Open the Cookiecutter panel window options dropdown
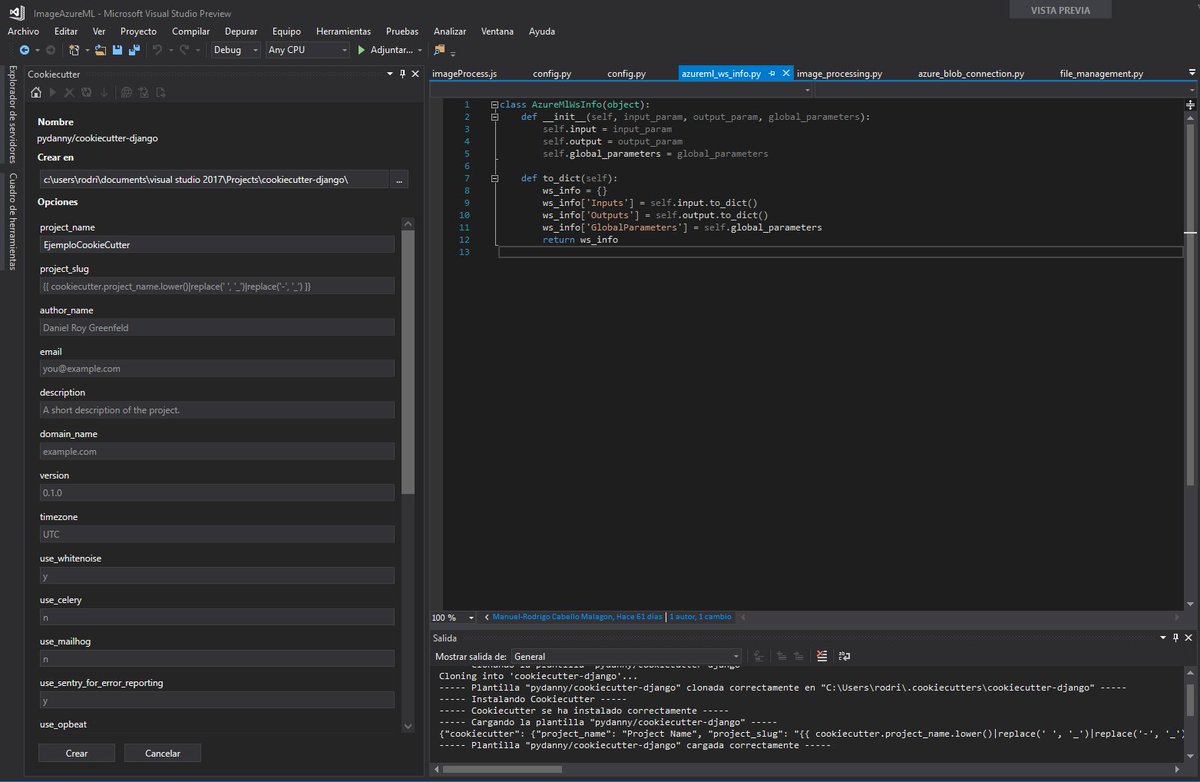1200x782 pixels. click(389, 74)
